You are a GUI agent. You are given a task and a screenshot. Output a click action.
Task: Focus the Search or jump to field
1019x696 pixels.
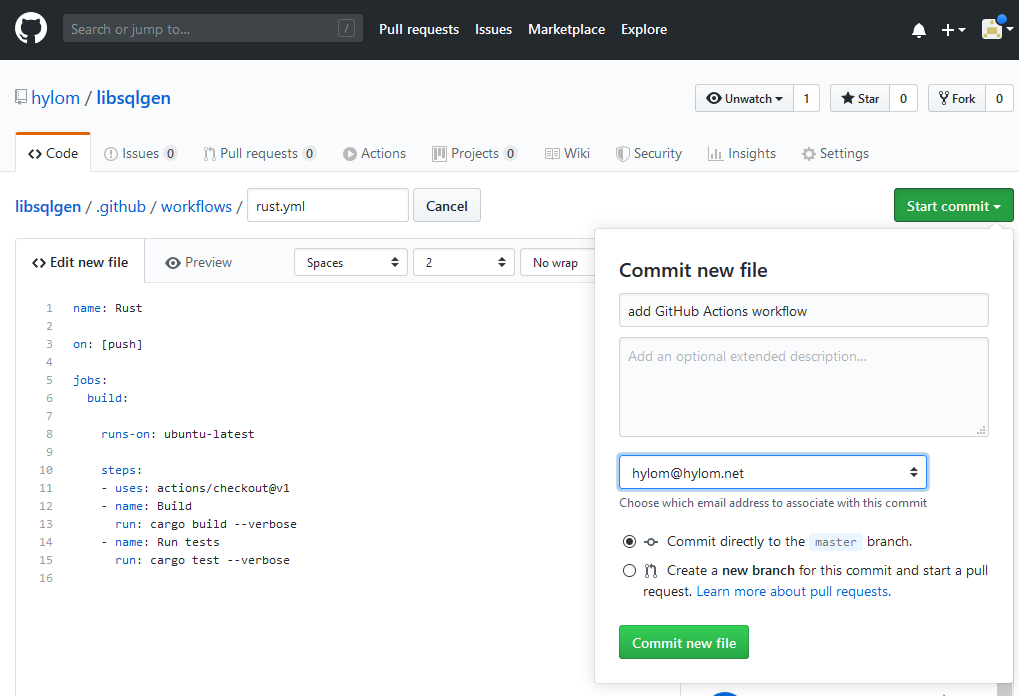pyautogui.click(x=213, y=29)
